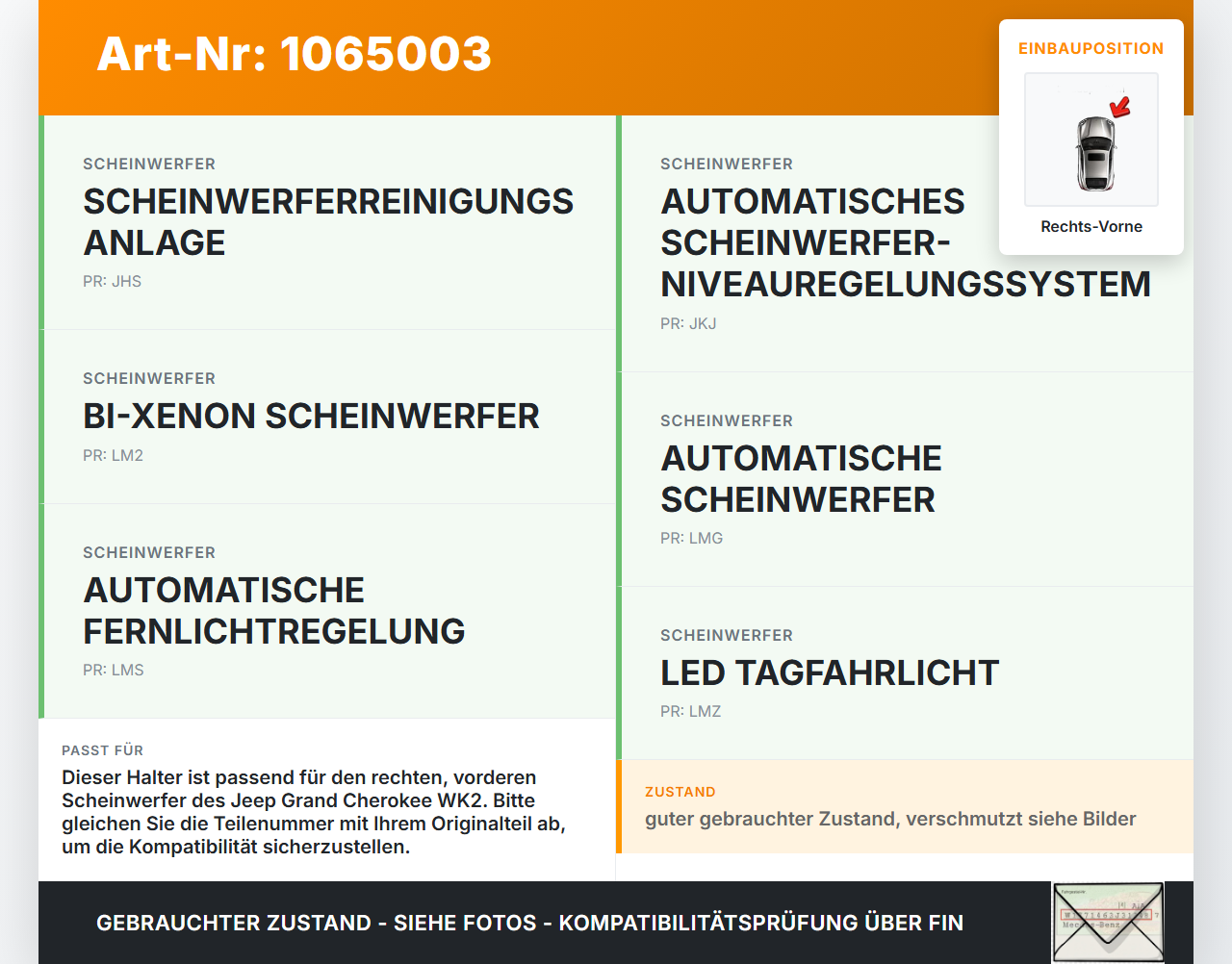Click the GEBRAUCHTER ZUSTAND footer banner text
This screenshot has height=964, width=1232.
(529, 923)
